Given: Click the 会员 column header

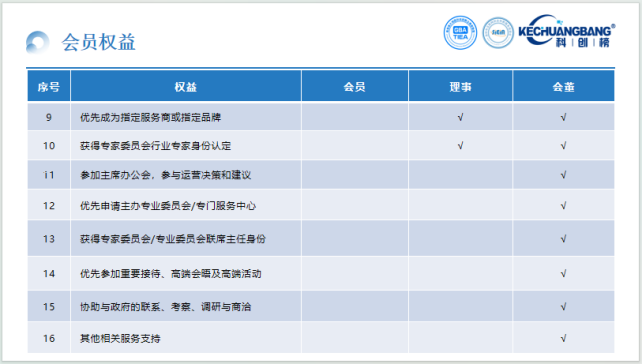Looking at the screenshot, I should (x=355, y=87).
